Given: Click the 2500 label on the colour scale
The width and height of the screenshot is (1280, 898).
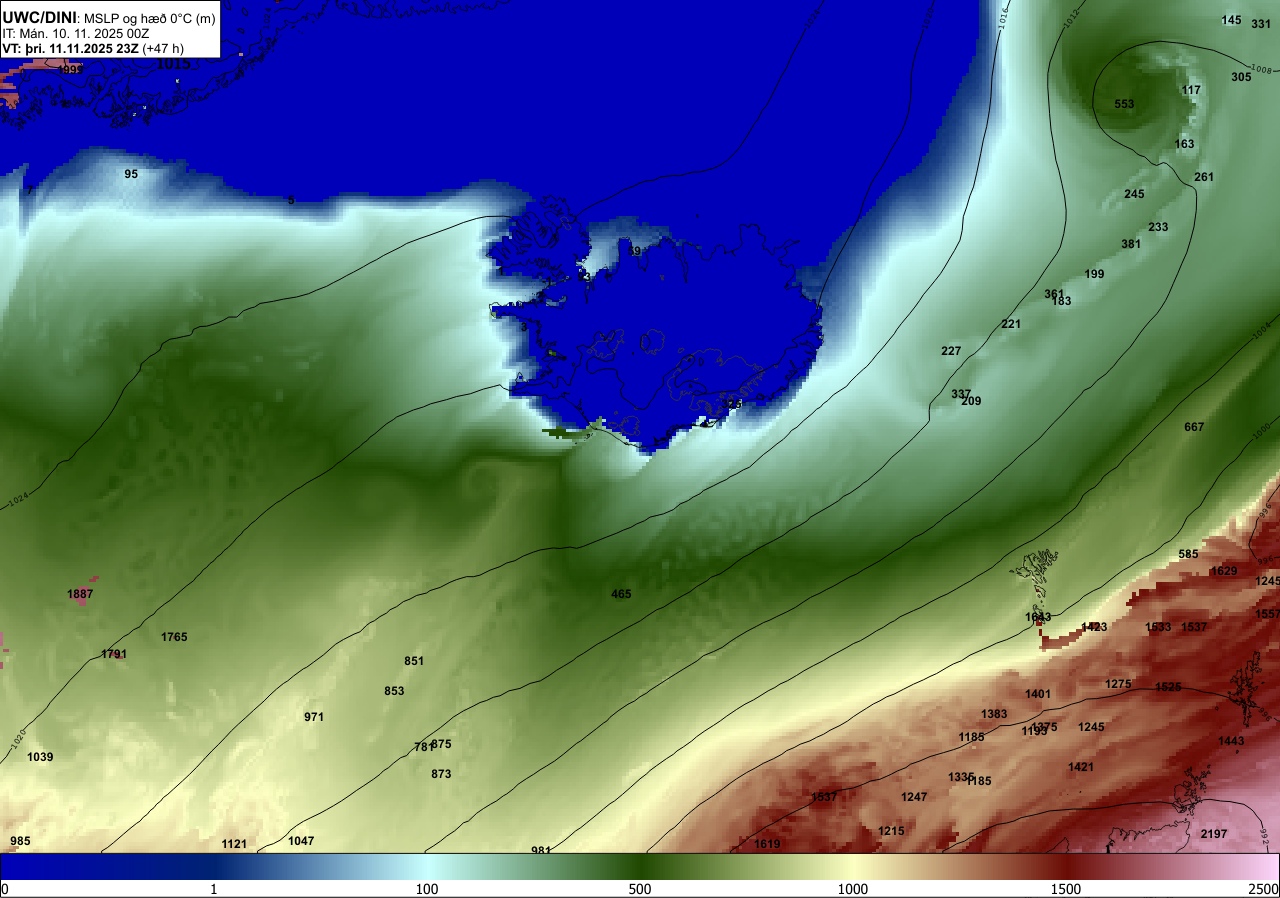Looking at the screenshot, I should pos(1265,889).
